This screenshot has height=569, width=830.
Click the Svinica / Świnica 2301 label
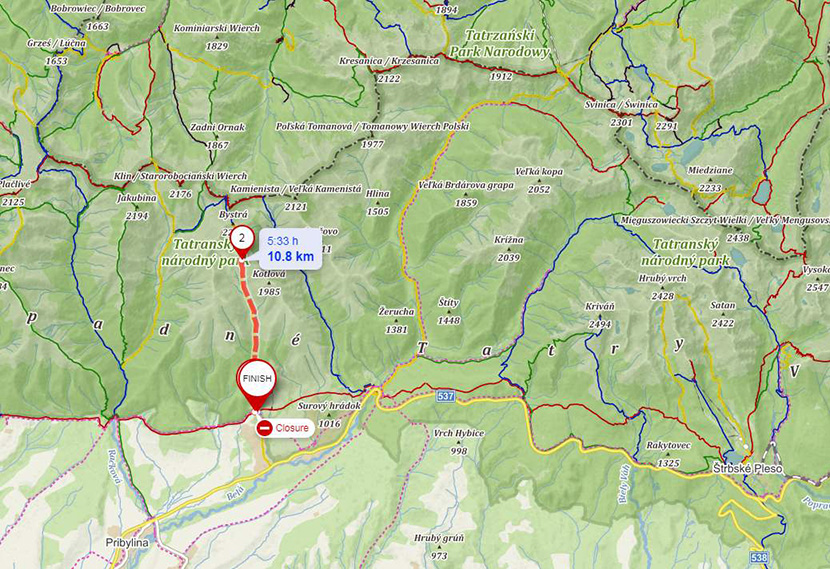click(621, 113)
